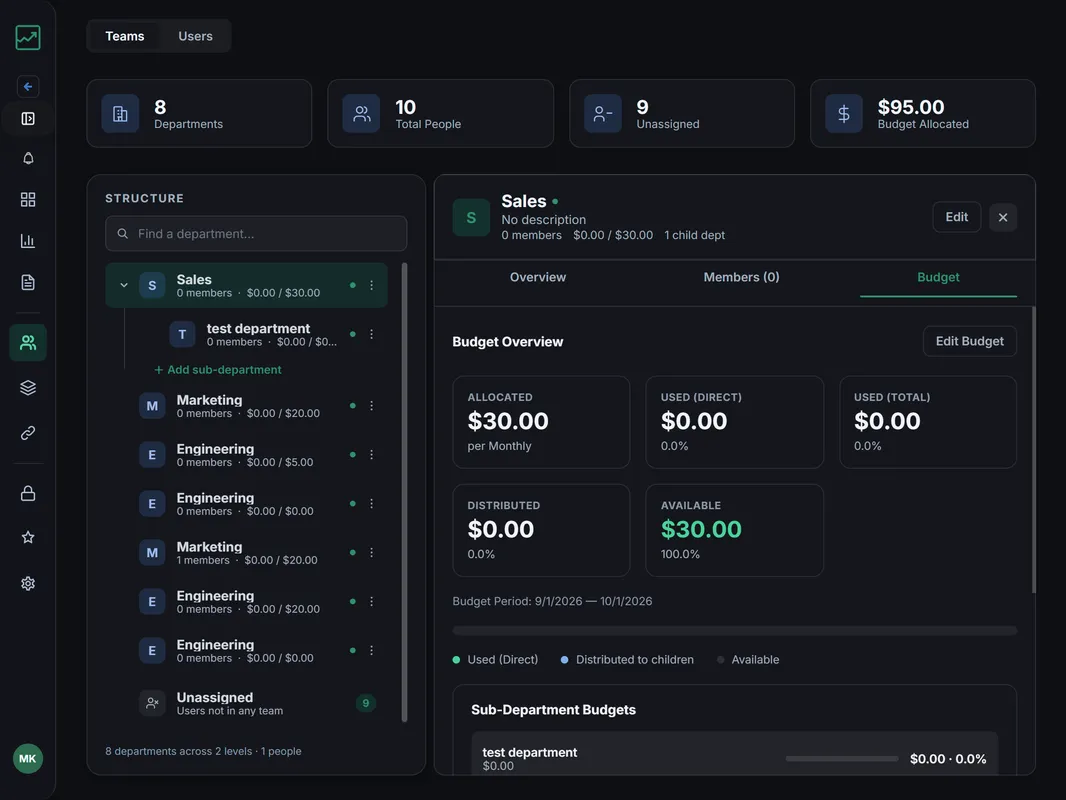Open the document reports icon

pos(28,282)
